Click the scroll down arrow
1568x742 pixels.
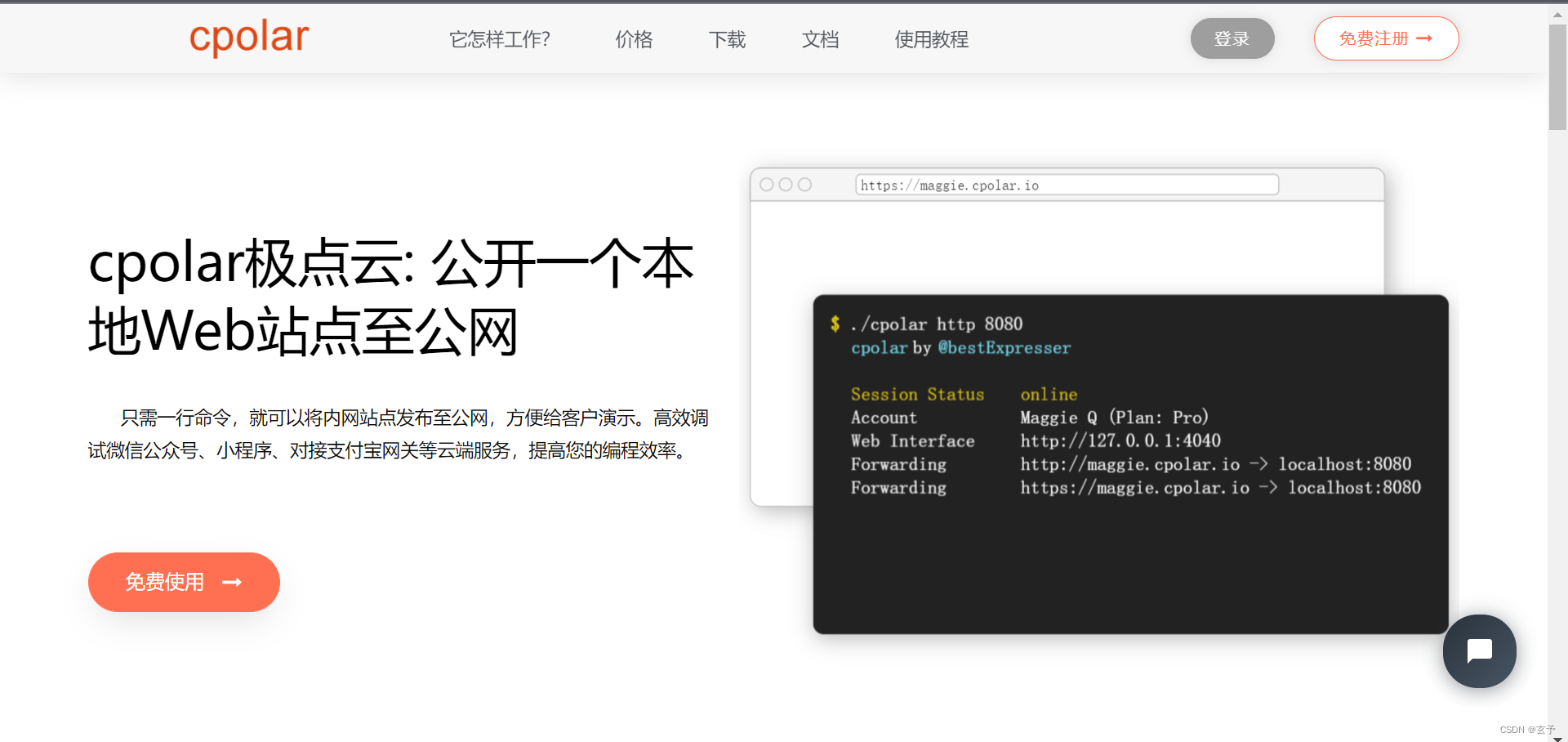1557,738
